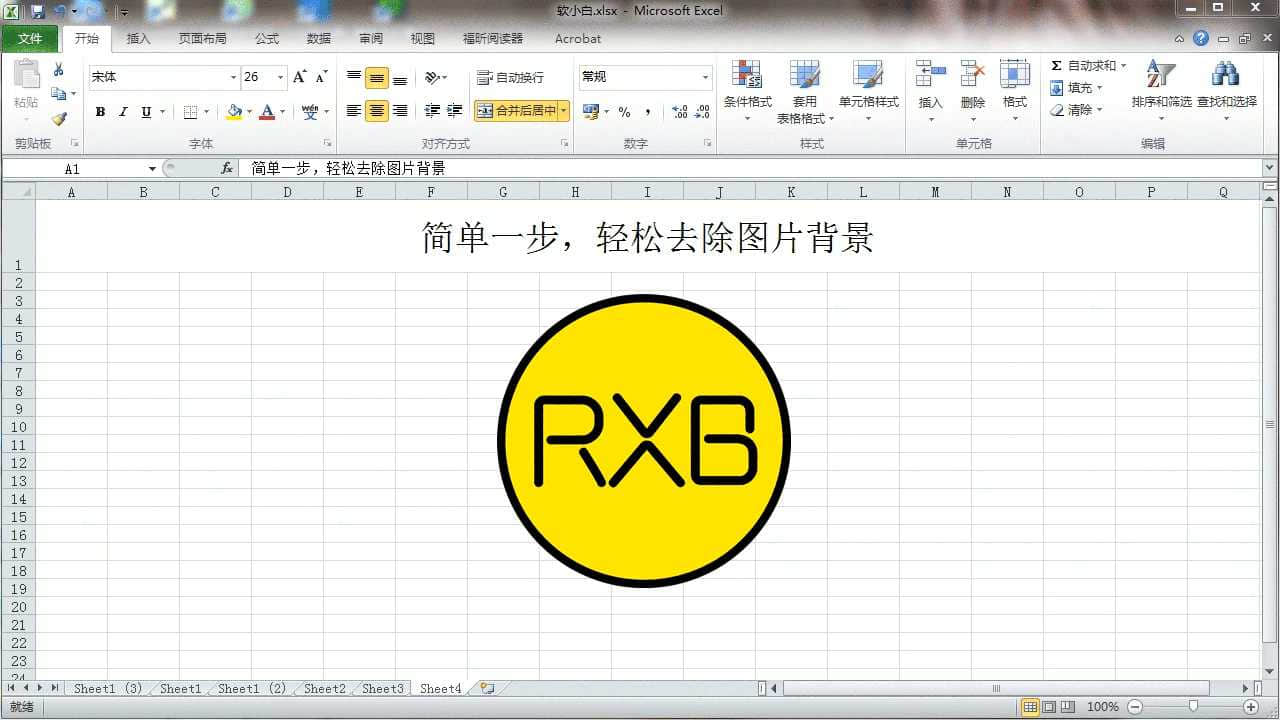Click the increase decimal icon

[679, 112]
